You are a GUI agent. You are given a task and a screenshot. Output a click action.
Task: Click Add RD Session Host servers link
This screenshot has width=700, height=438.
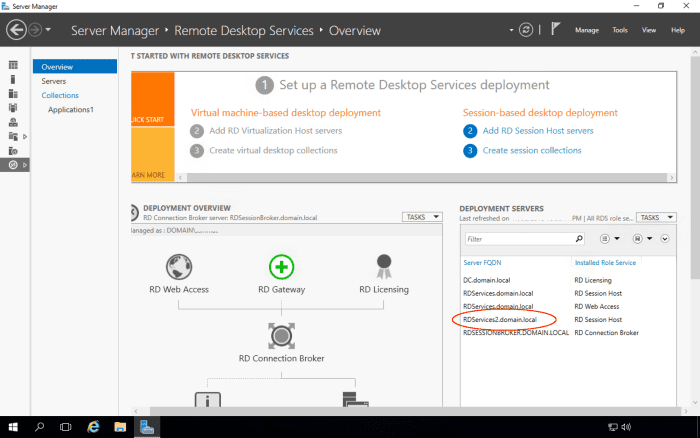tap(538, 130)
